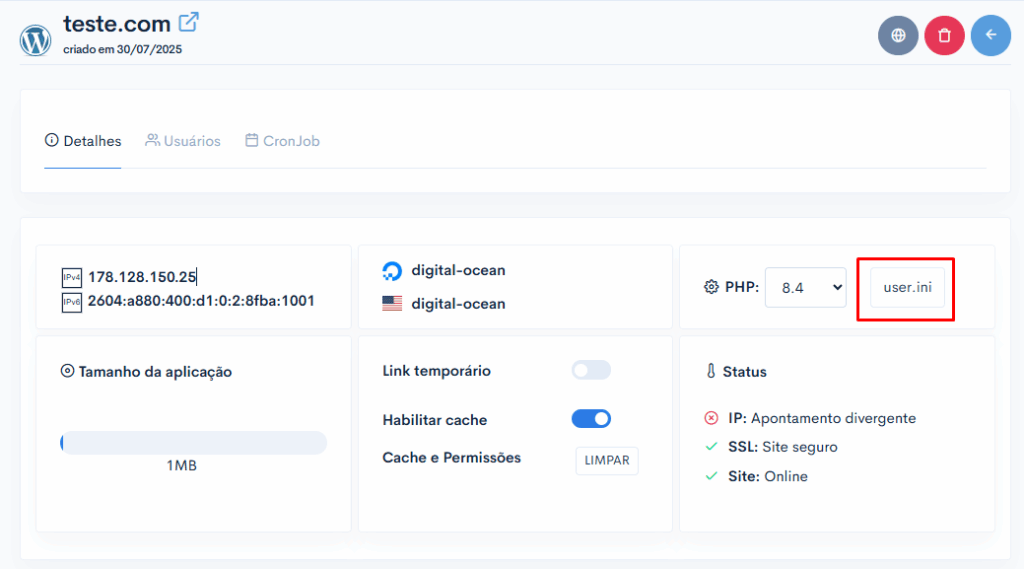Open the PHP version 8.4 dropdown
1024x569 pixels.
(x=805, y=287)
